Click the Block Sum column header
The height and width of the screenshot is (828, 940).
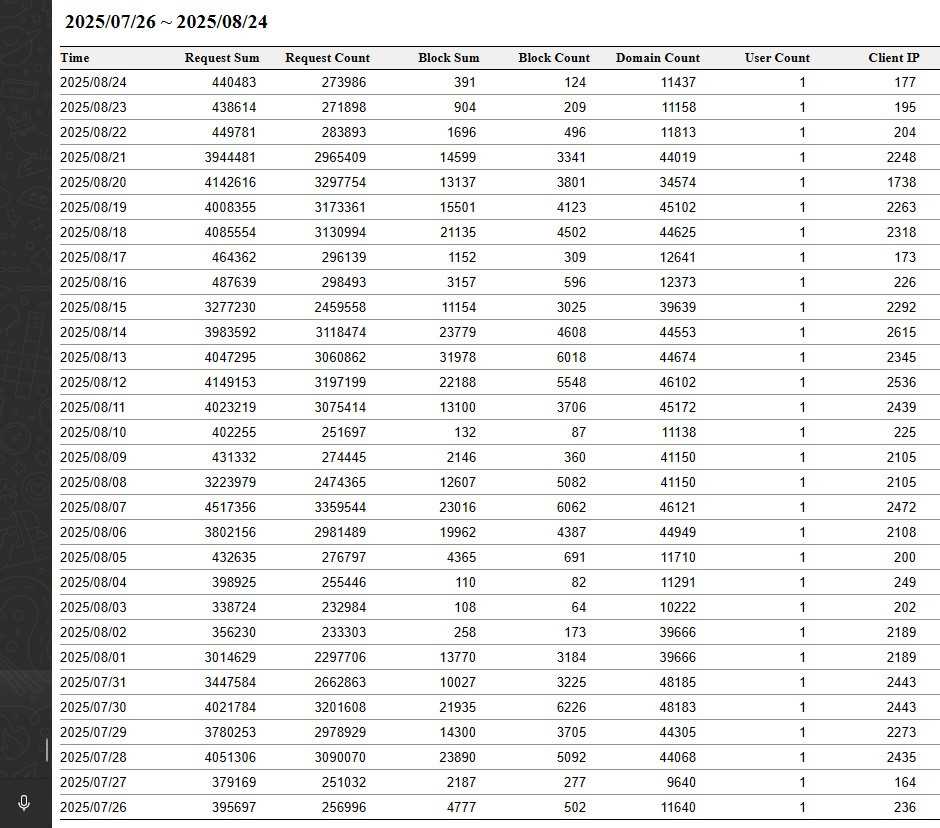pyautogui.click(x=448, y=58)
